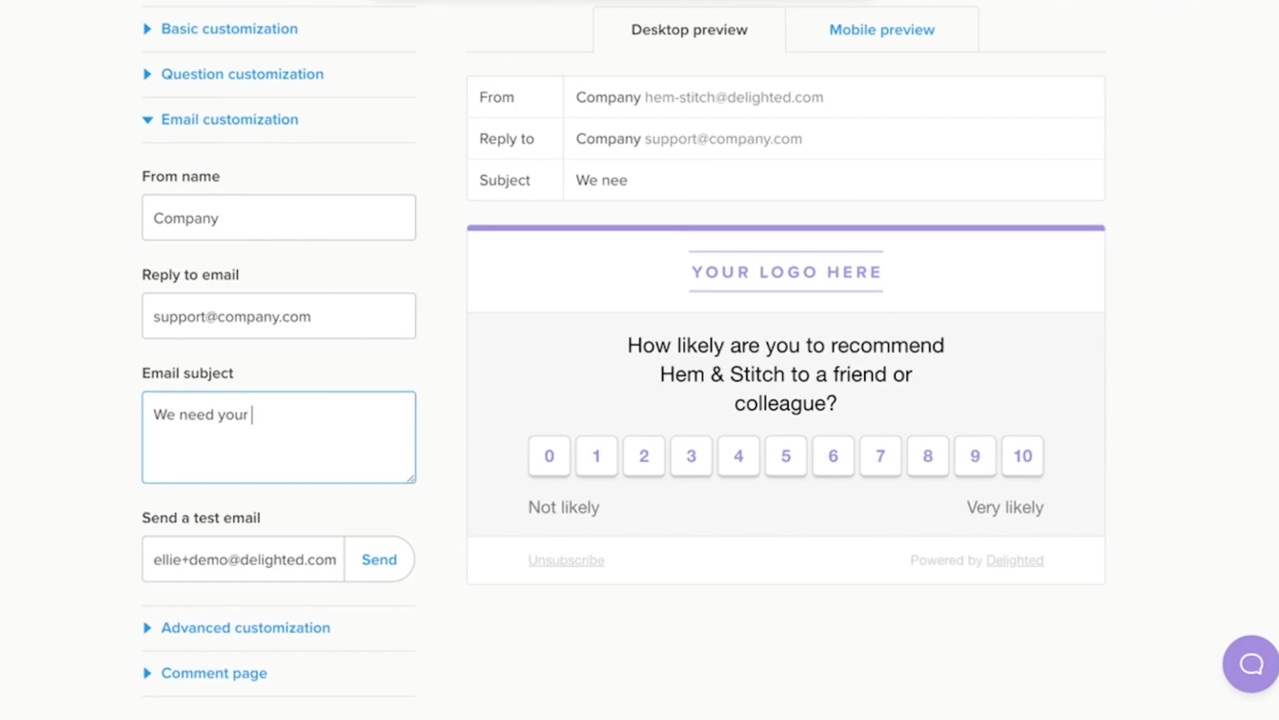Click the survey question text in the preview
Screen dimensions: 1279x720
pos(785,374)
